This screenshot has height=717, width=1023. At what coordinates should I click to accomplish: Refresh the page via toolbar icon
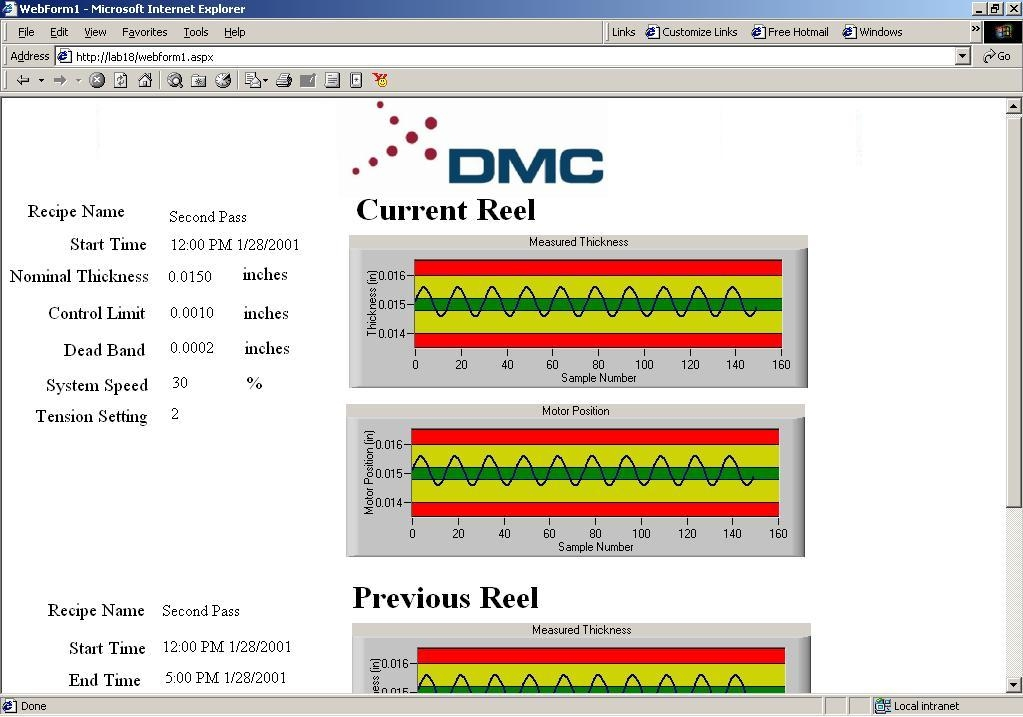121,80
